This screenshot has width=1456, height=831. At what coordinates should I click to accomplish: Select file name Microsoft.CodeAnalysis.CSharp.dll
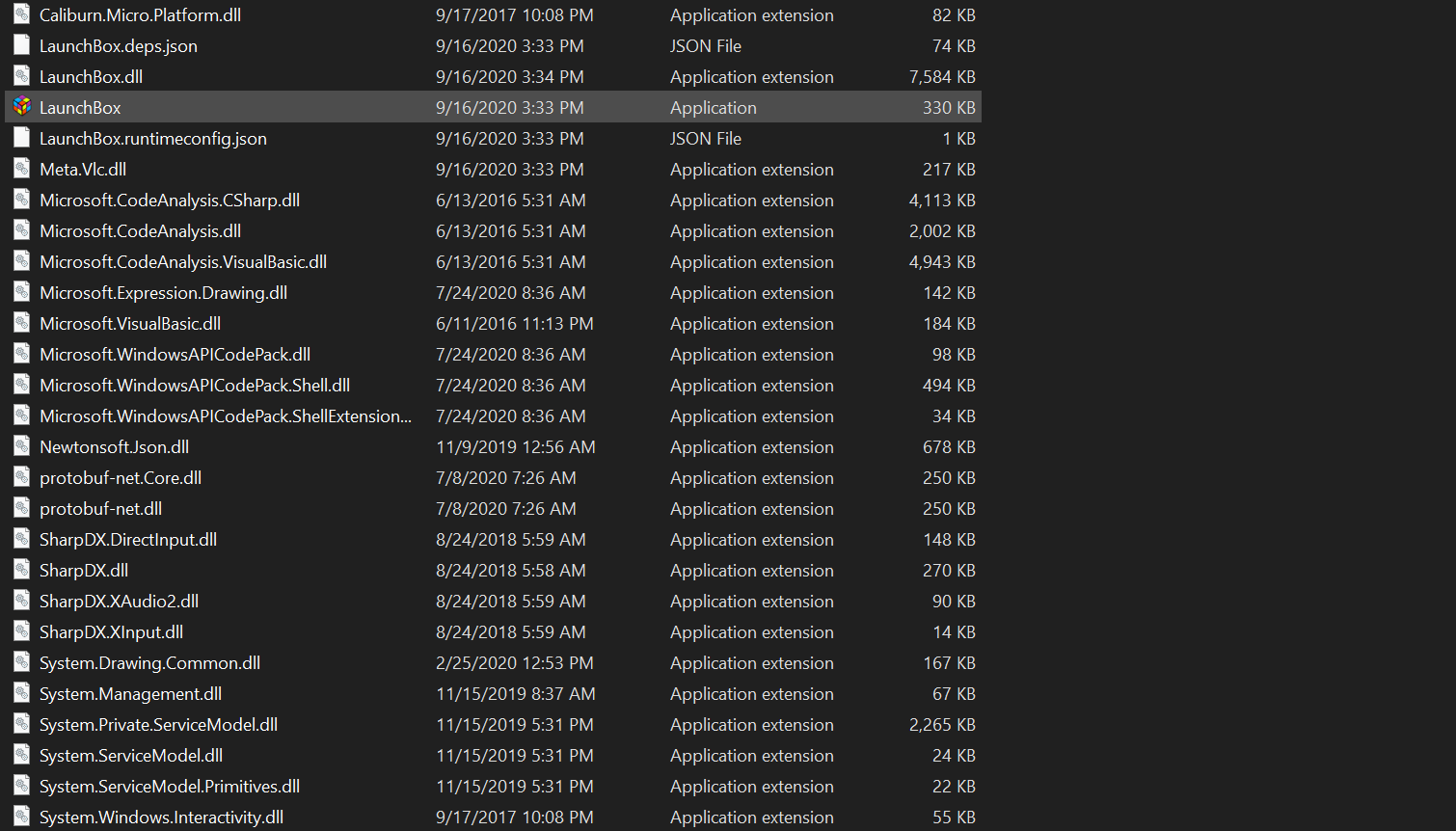coord(170,201)
